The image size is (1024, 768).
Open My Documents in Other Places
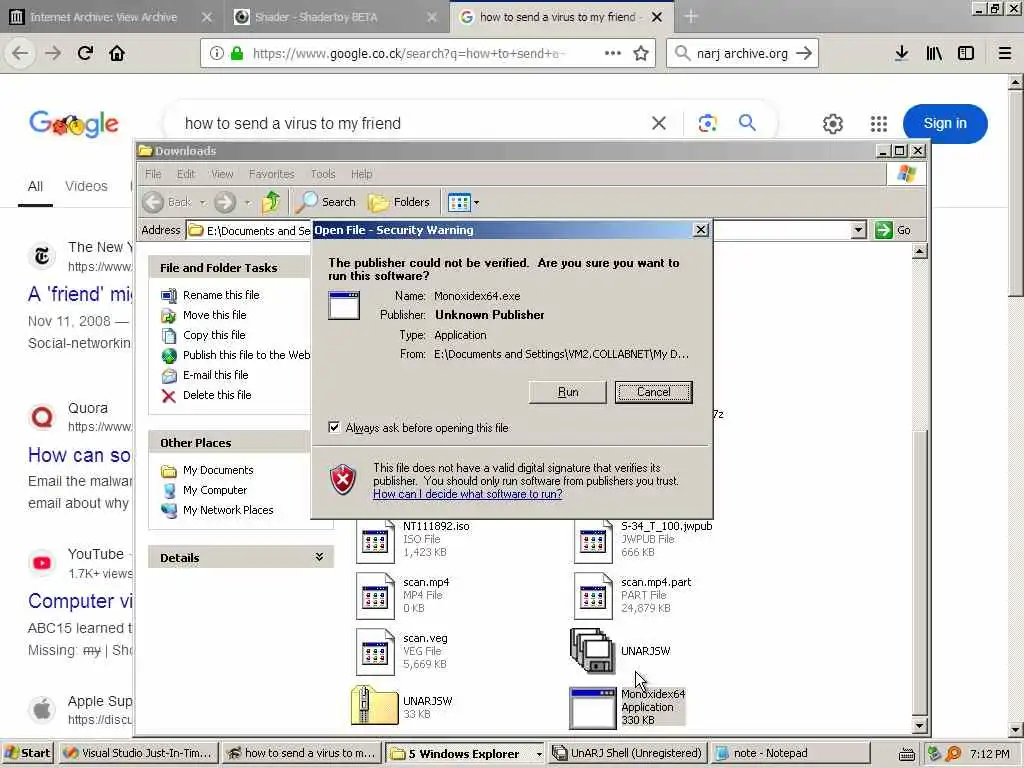[217, 470]
